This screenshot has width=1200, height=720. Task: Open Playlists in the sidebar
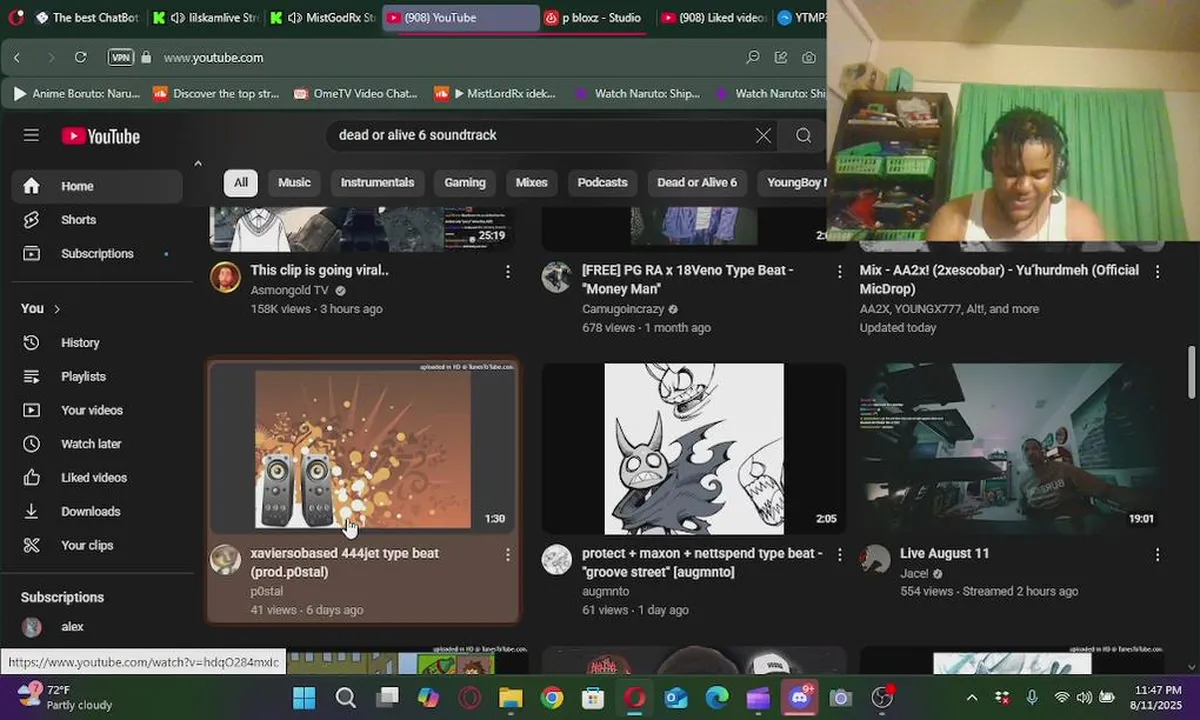pyautogui.click(x=97, y=377)
